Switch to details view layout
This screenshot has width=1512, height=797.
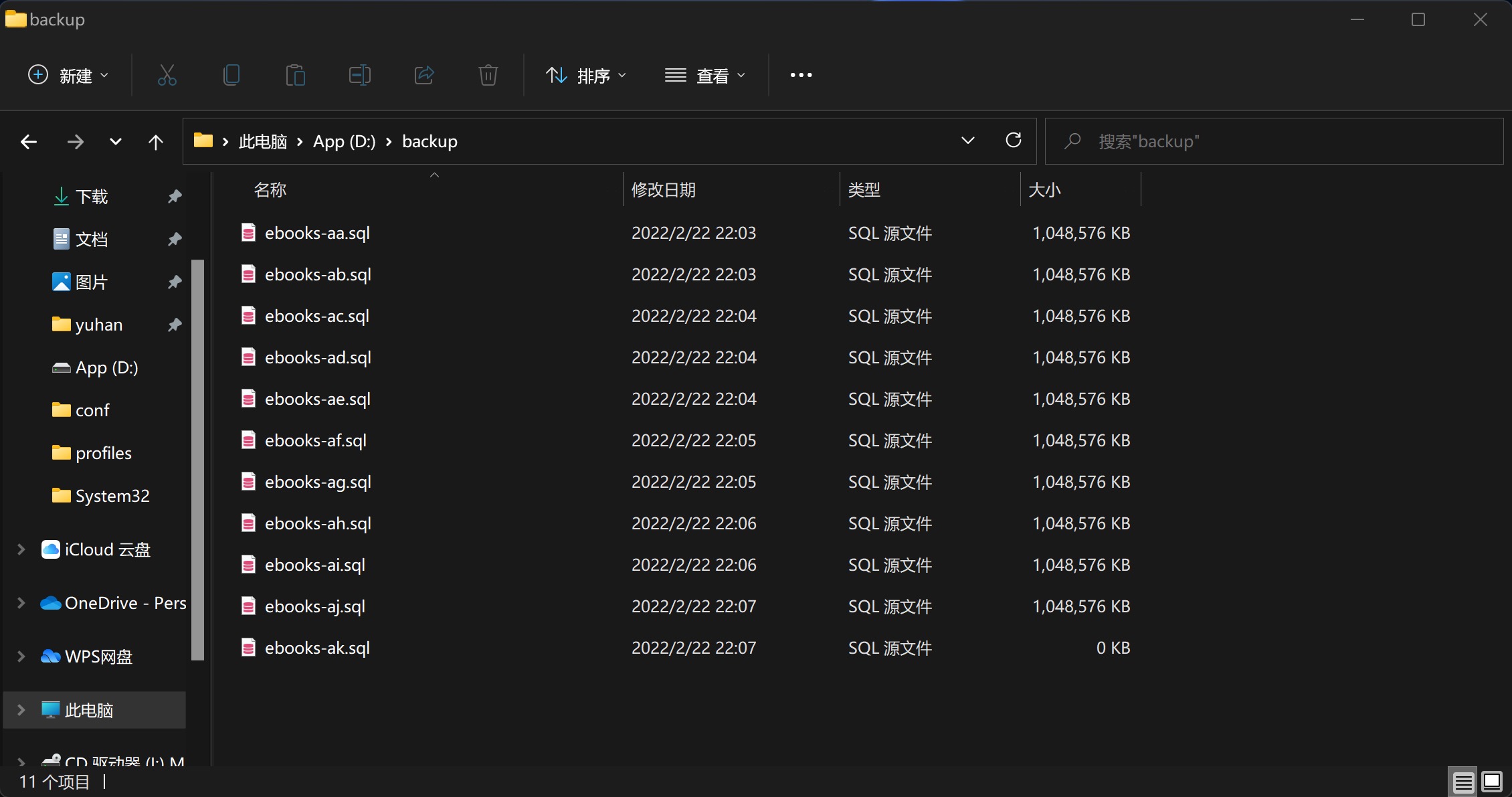(x=1462, y=782)
